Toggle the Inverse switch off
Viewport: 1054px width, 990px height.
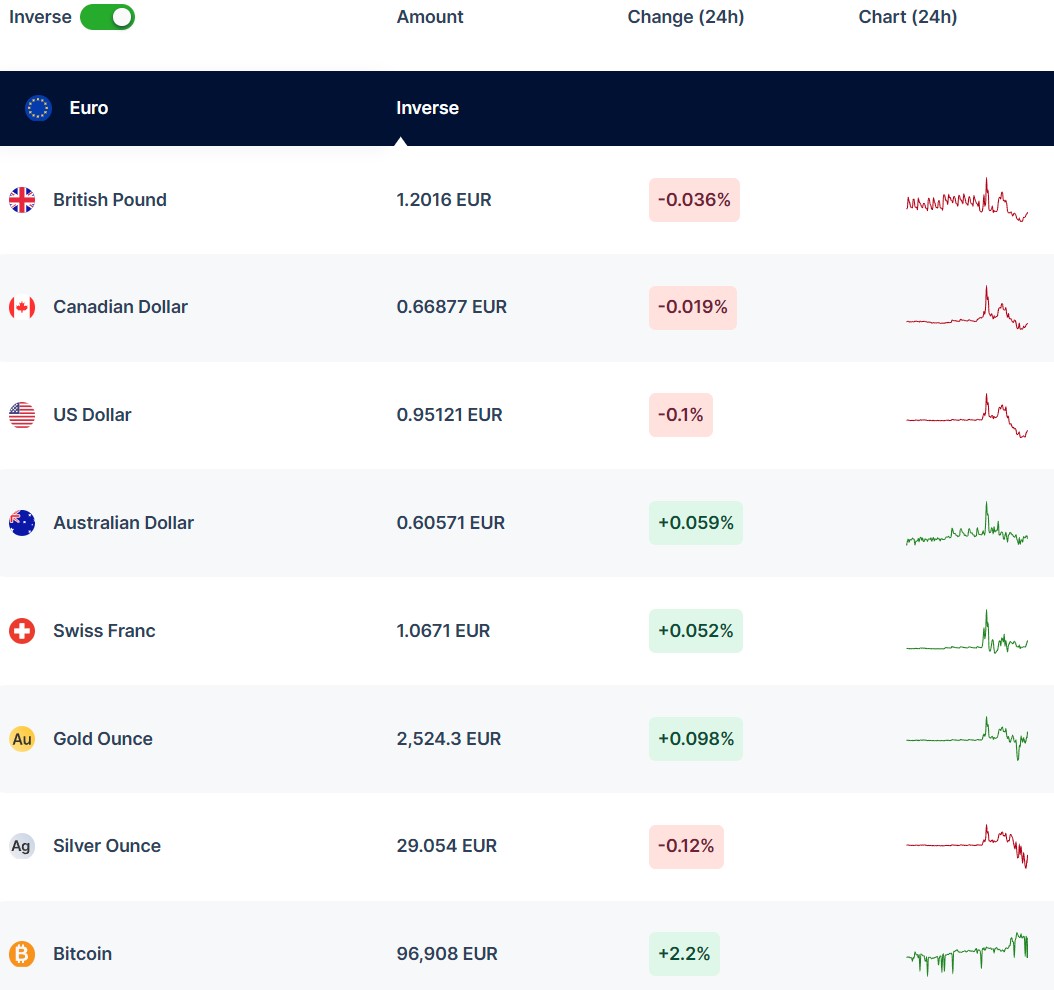tap(107, 17)
